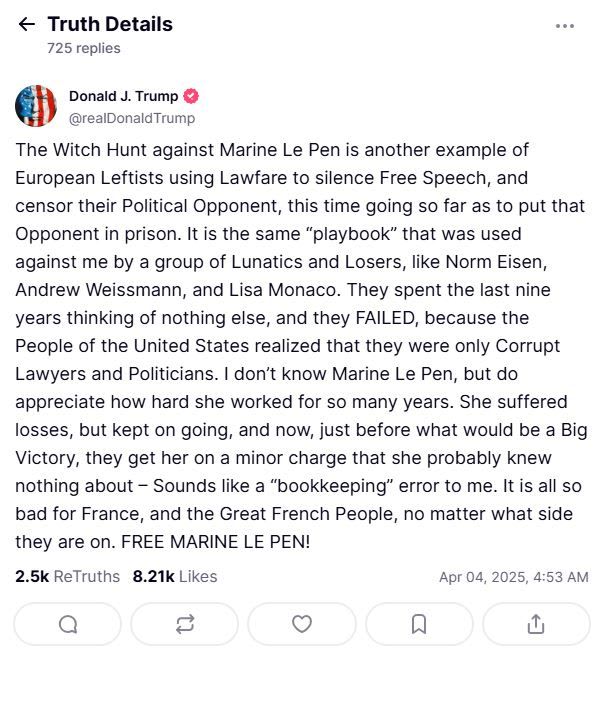Open the three-dot more options menu
Screen dimensions: 602x722
pos(565,26)
